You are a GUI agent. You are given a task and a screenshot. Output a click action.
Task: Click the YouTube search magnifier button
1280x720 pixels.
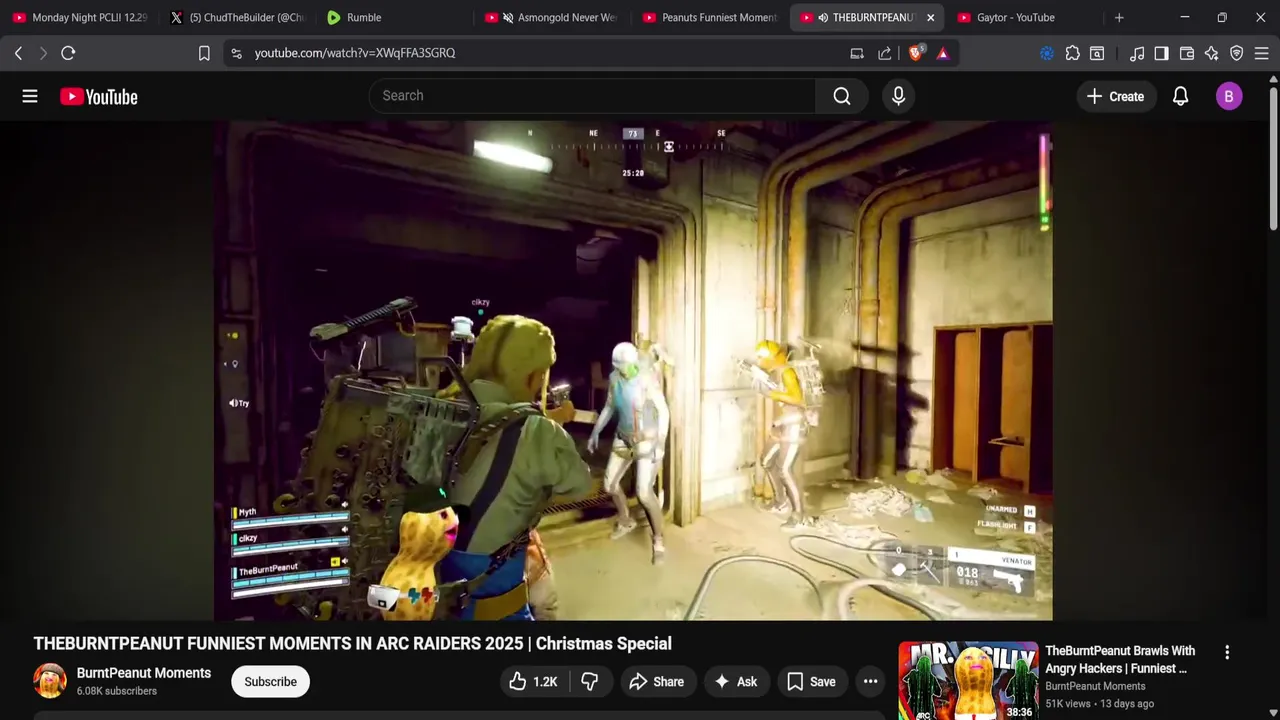click(x=842, y=96)
